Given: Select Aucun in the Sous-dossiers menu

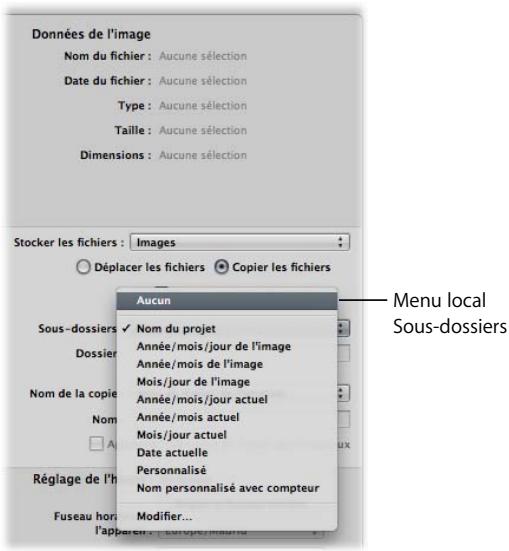Looking at the screenshot, I should coord(227,301).
